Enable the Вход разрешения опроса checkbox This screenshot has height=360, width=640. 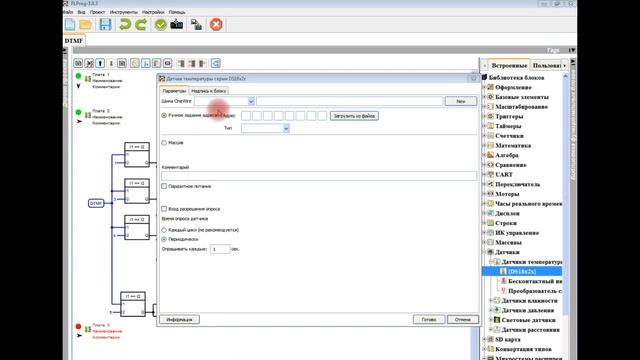[164, 209]
